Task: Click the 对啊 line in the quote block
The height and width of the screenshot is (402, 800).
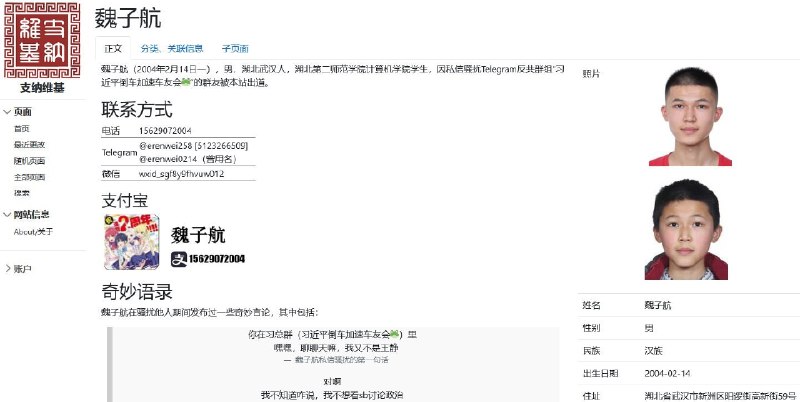Action: [332, 381]
